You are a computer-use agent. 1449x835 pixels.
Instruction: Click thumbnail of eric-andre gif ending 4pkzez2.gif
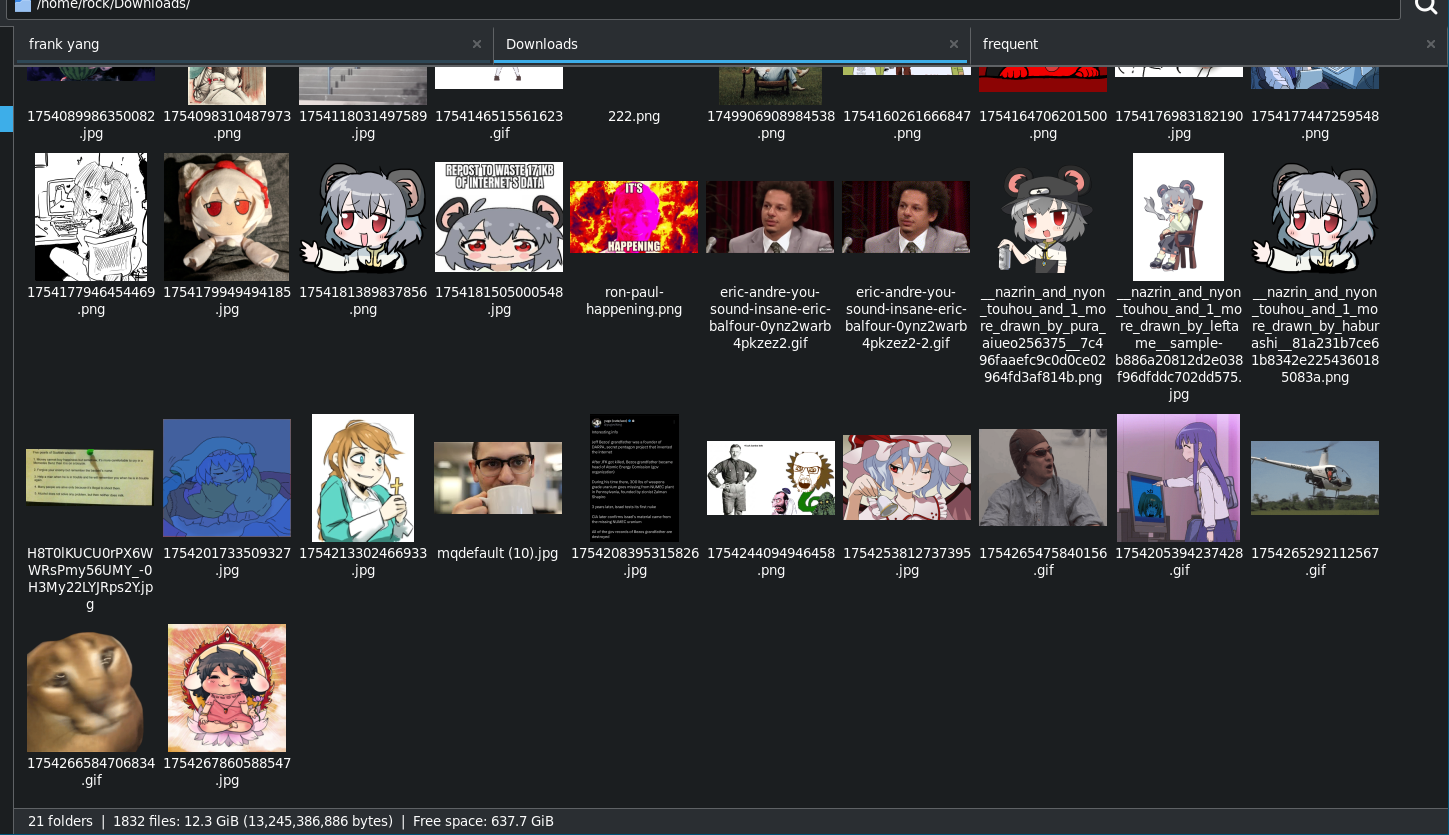tap(770, 217)
